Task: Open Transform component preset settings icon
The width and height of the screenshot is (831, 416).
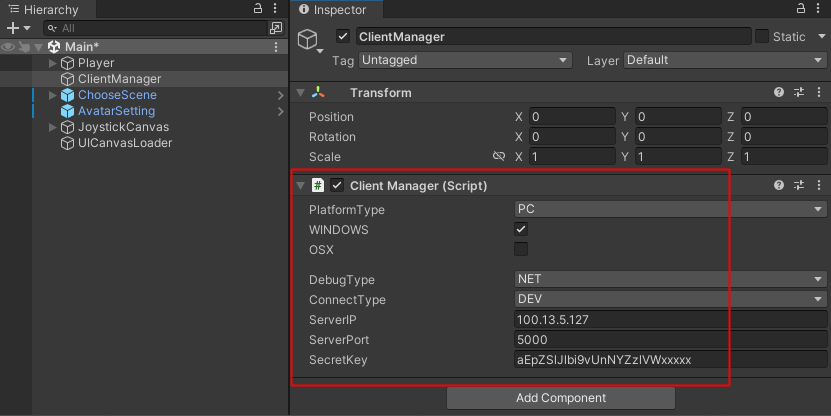Action: coord(799,93)
